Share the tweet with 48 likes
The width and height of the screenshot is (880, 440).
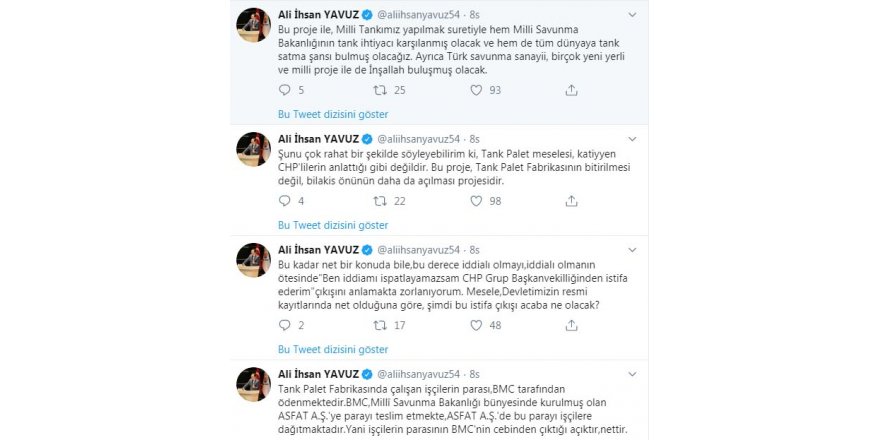(x=571, y=325)
